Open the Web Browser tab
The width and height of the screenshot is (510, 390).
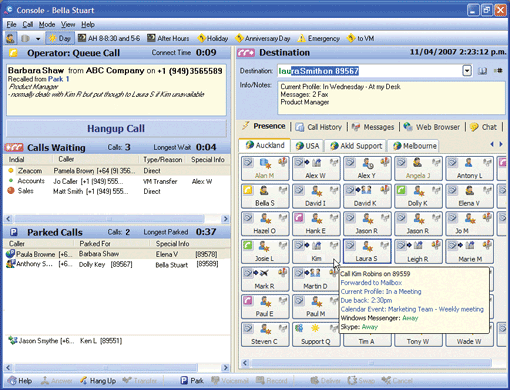click(431, 127)
